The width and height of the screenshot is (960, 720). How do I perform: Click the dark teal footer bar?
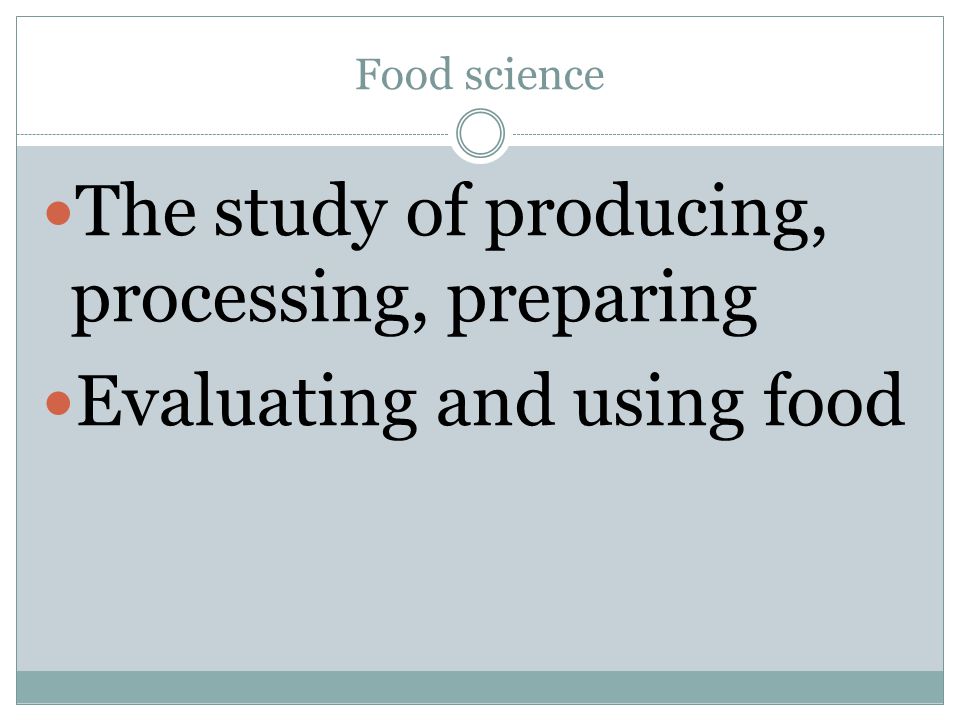[x=480, y=687]
